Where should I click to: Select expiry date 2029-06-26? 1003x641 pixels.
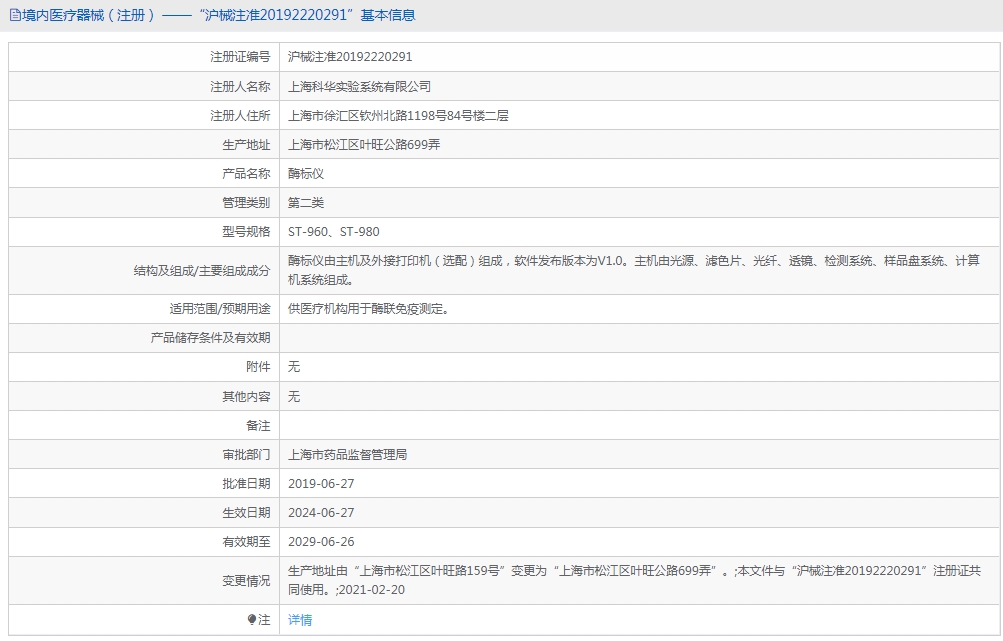tap(321, 542)
